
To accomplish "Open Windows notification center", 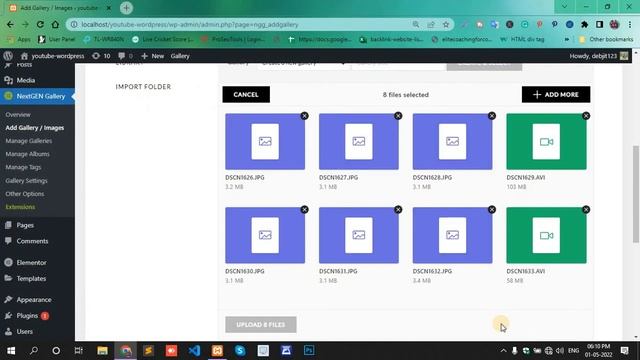I will point(624,351).
